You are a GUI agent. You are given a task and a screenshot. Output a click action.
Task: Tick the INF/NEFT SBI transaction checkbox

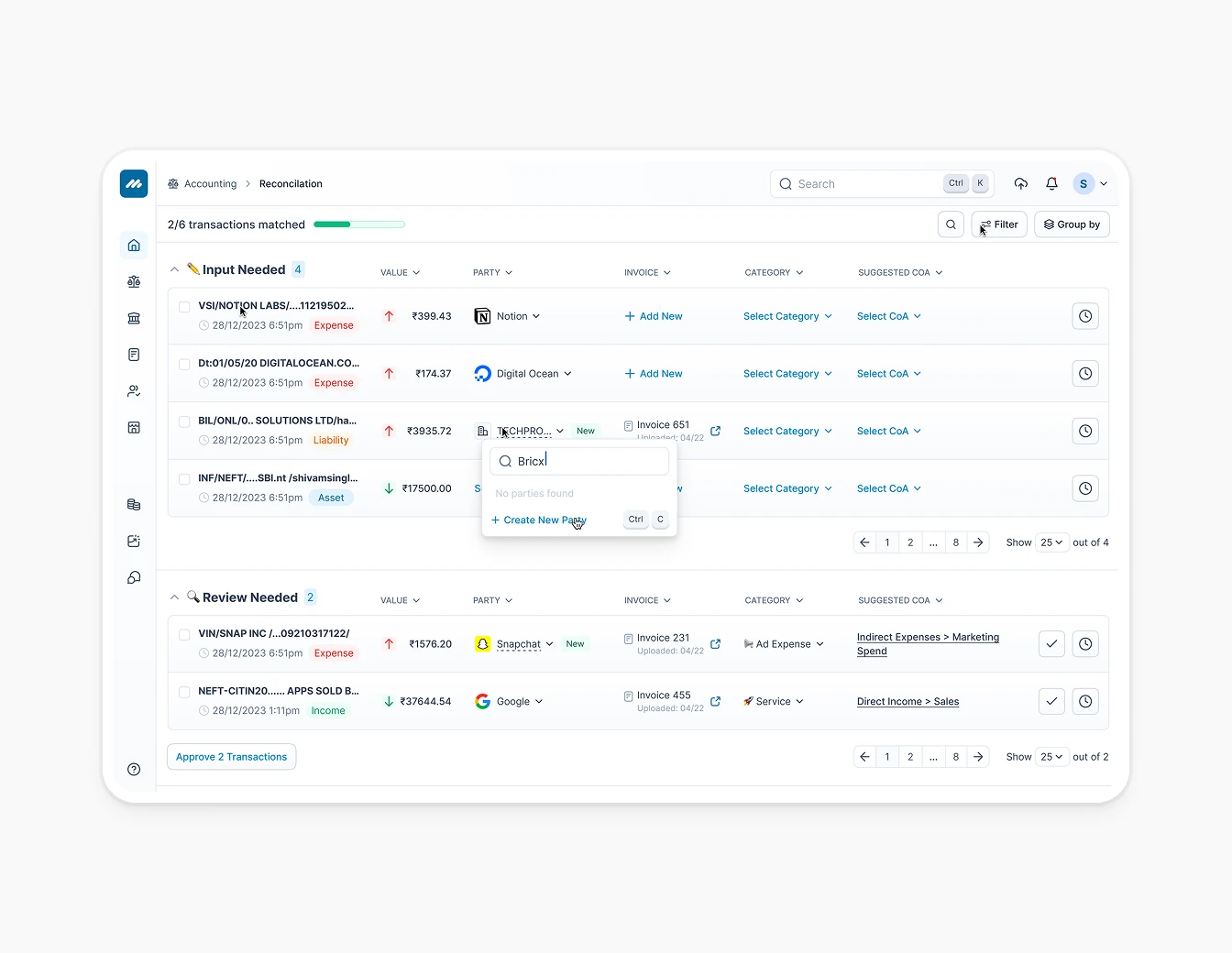pyautogui.click(x=184, y=479)
